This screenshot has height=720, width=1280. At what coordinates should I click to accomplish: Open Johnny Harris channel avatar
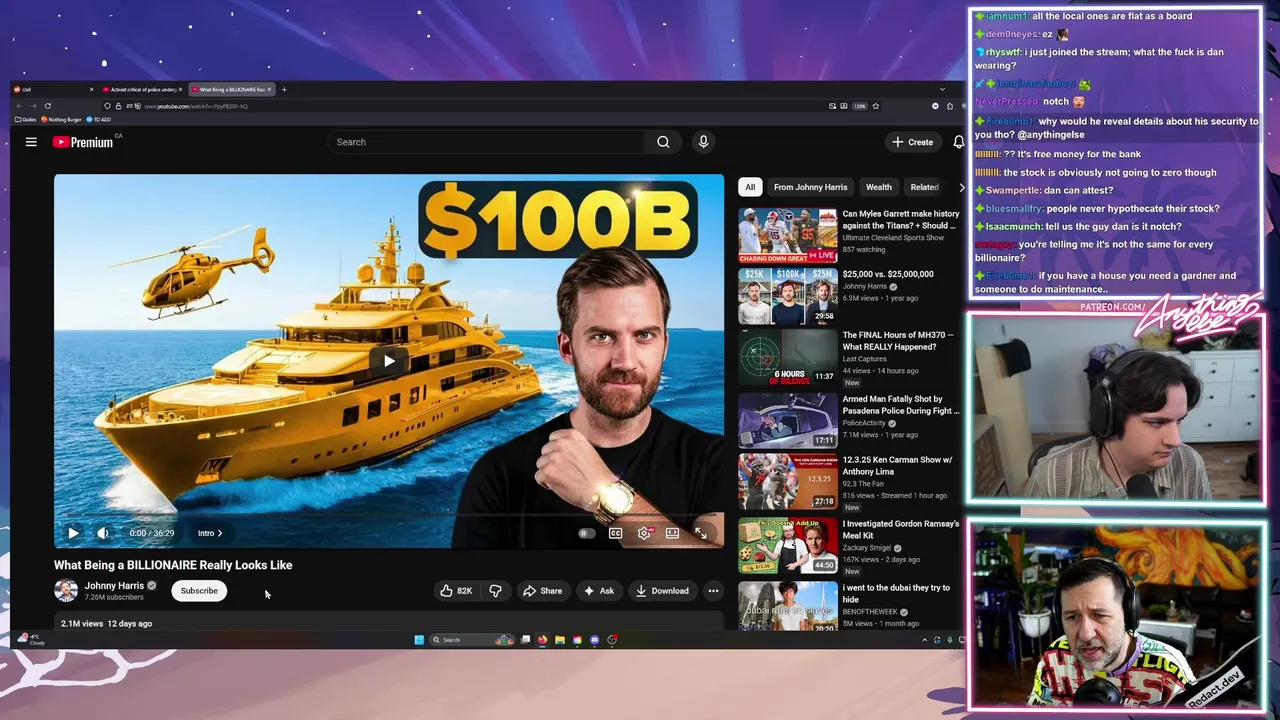[66, 590]
